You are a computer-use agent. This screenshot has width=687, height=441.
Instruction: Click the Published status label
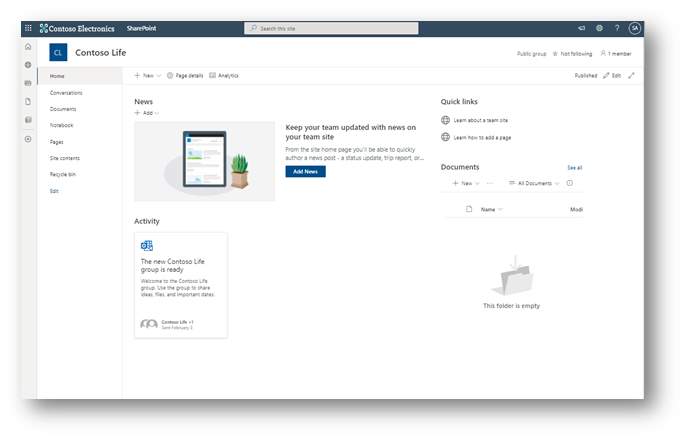[586, 76]
